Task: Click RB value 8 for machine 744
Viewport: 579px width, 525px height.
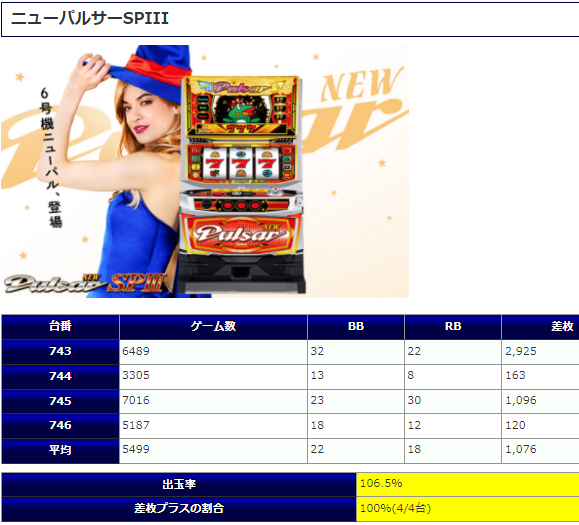Action: pyautogui.click(x=453, y=377)
